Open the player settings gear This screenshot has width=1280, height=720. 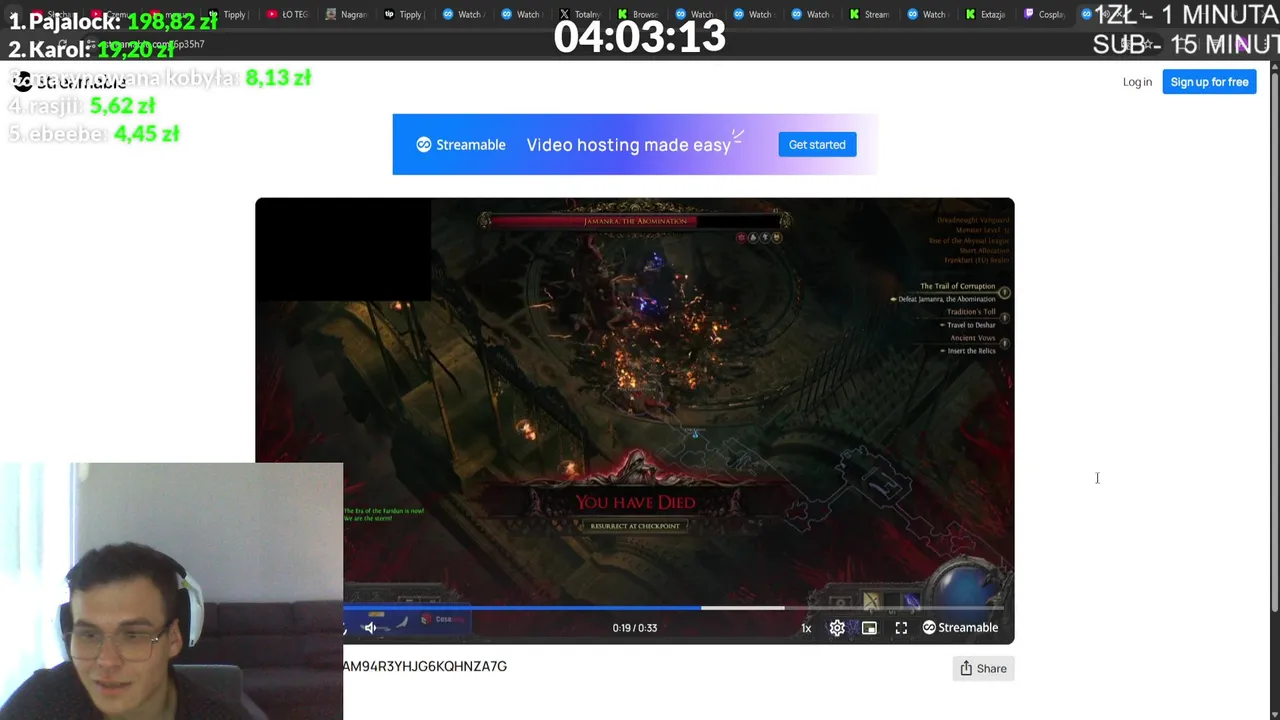point(837,628)
